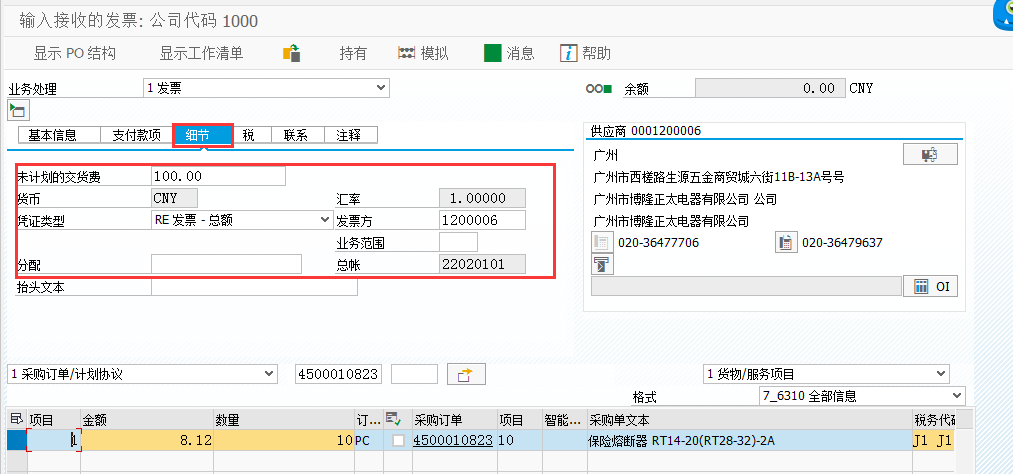This screenshot has height=474, width=1013.
Task: Click the vendor data display icon next to 广州
Action: 930,154
